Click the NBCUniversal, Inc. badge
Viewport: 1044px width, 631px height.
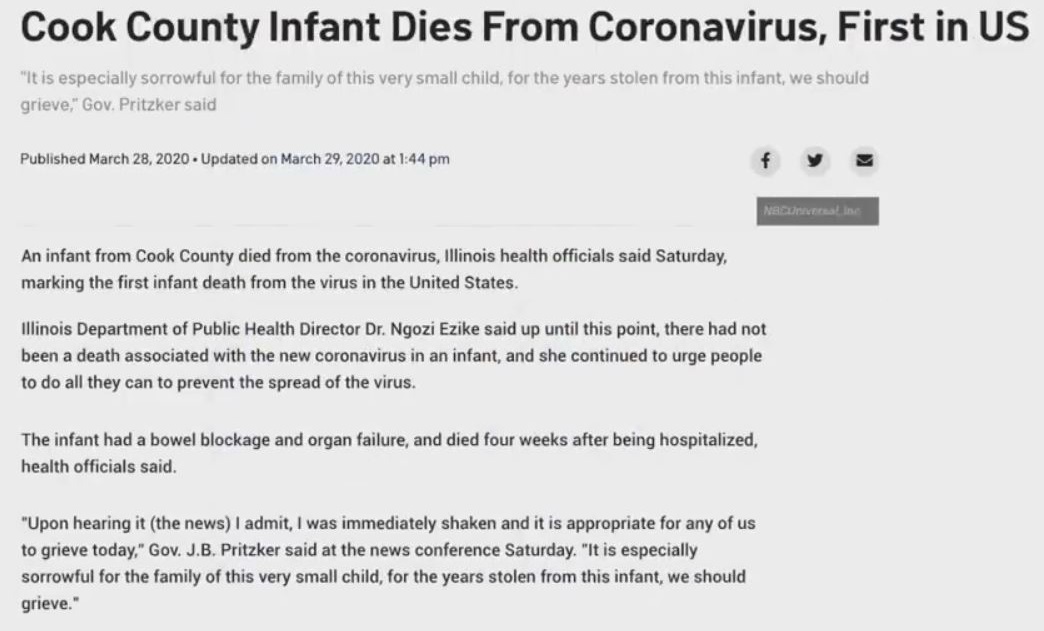coord(817,211)
